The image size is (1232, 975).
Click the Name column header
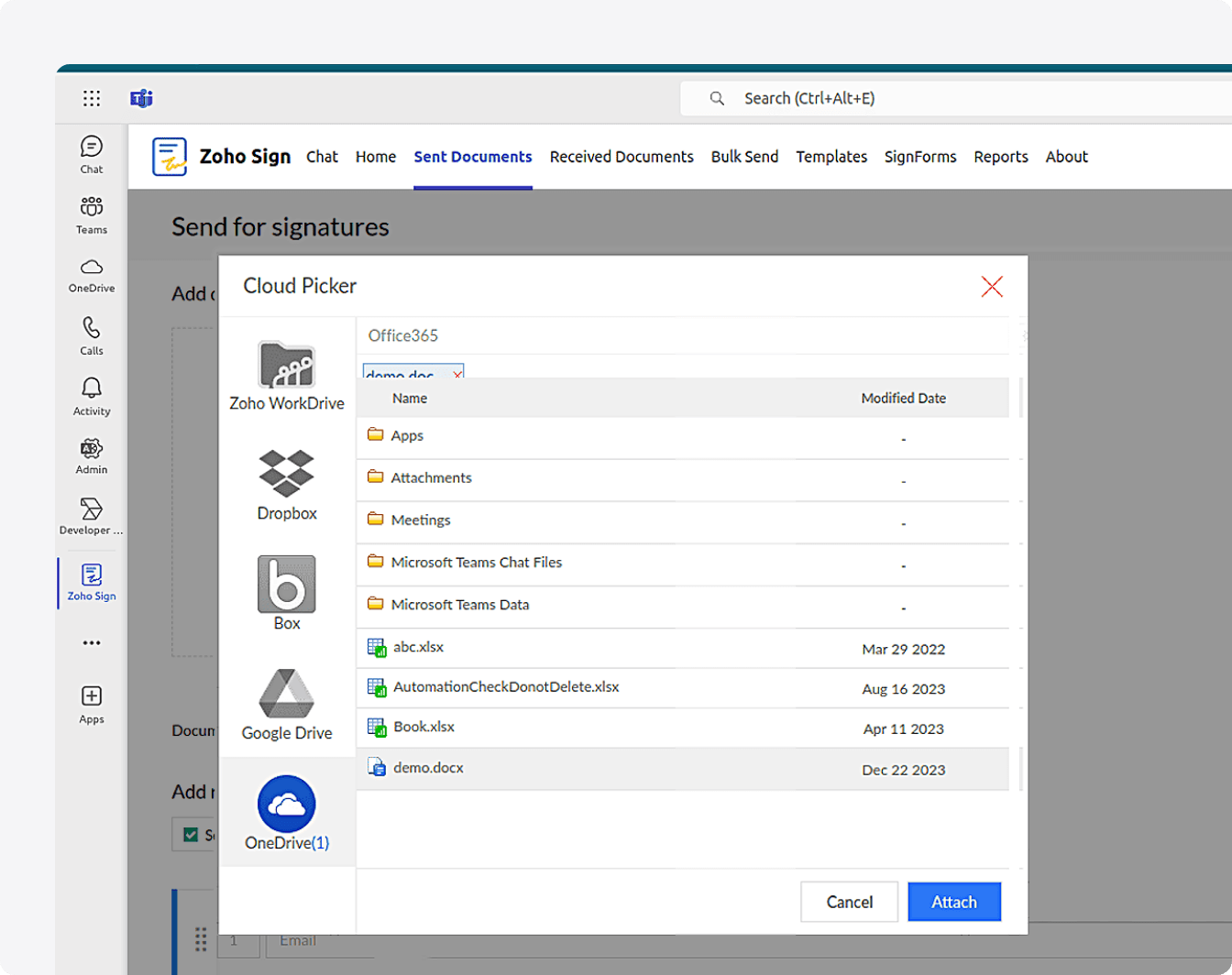click(410, 399)
